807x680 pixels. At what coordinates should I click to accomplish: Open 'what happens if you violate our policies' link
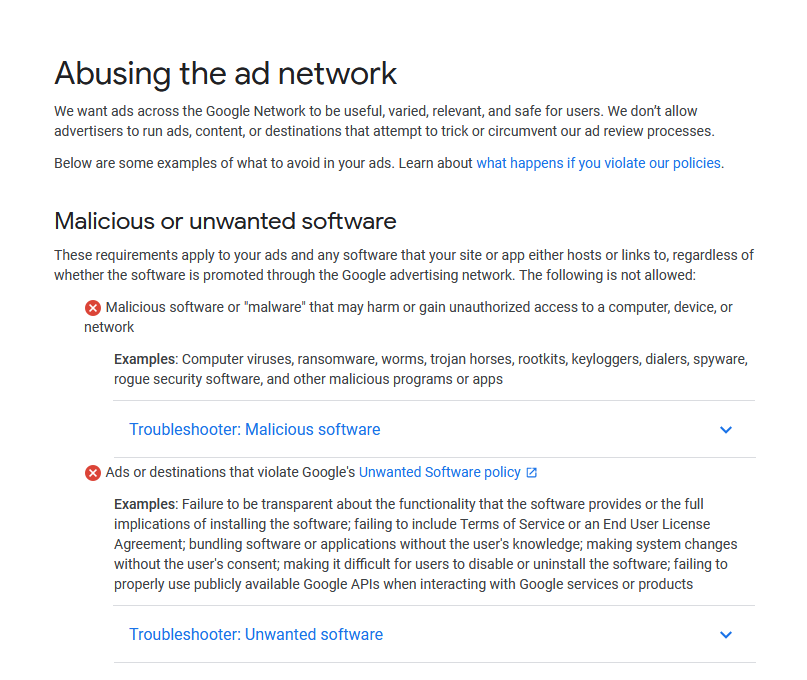coord(598,163)
